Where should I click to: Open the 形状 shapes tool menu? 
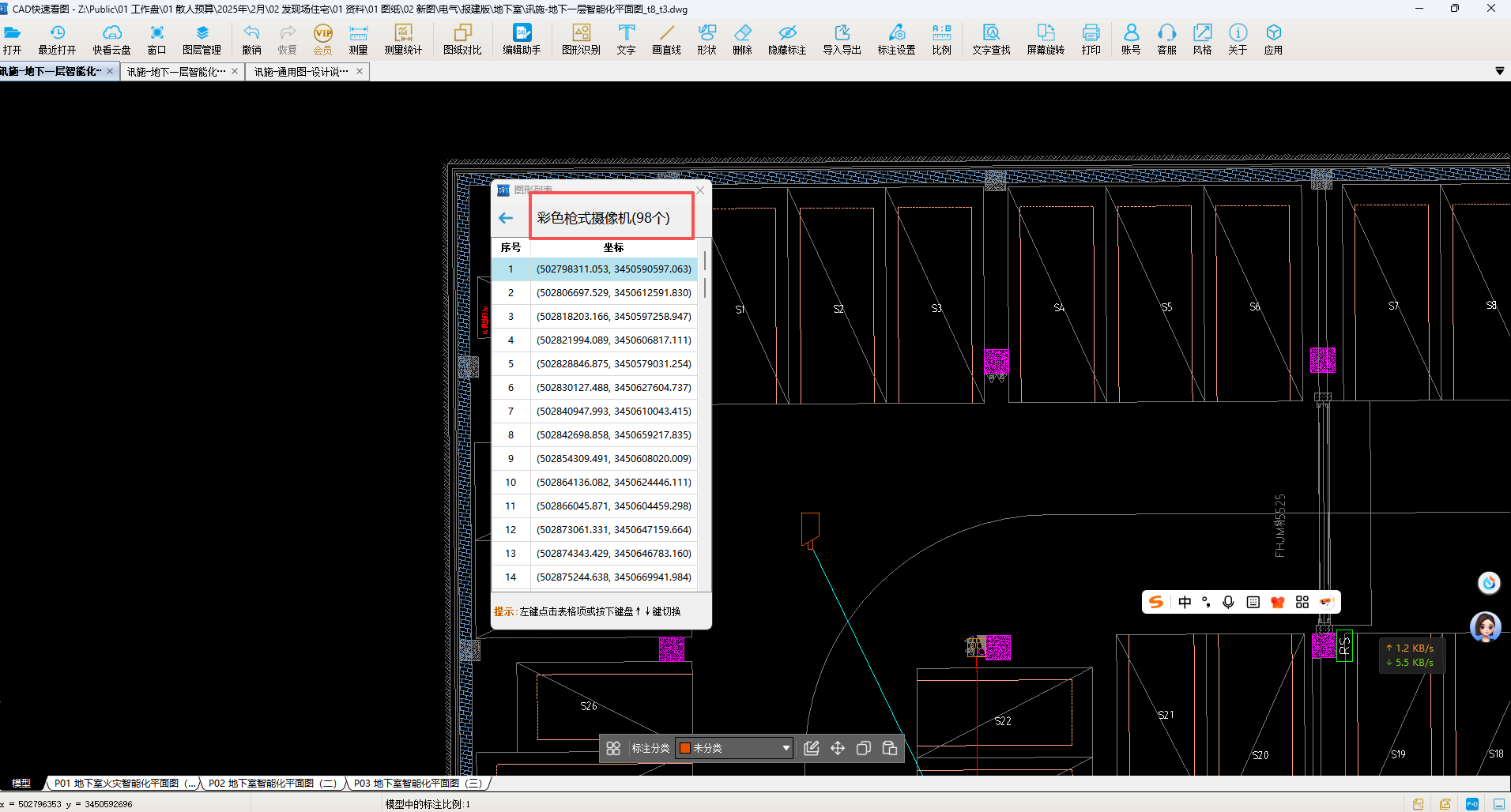click(x=707, y=39)
